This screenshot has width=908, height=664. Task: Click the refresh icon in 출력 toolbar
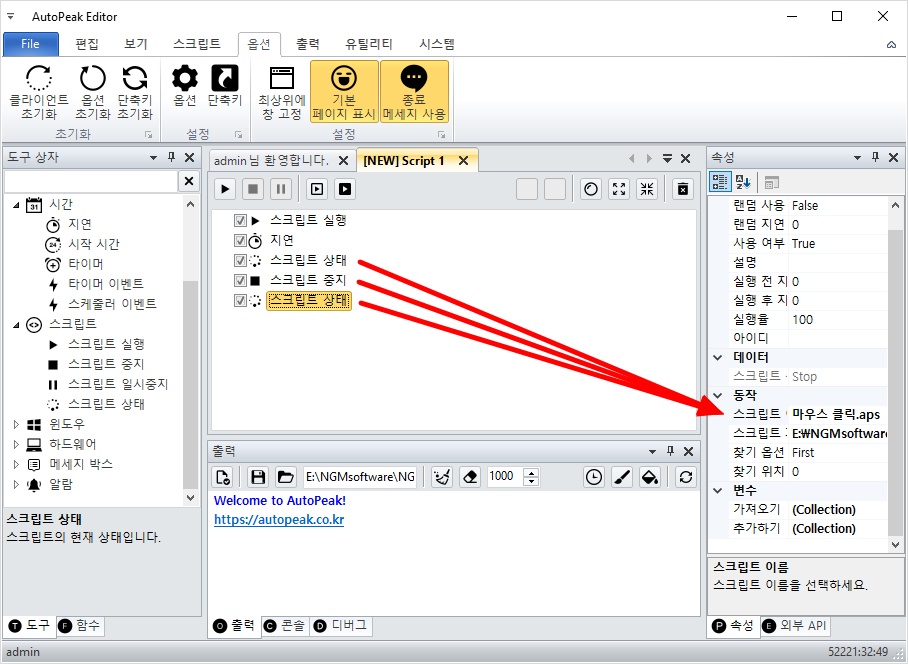686,477
